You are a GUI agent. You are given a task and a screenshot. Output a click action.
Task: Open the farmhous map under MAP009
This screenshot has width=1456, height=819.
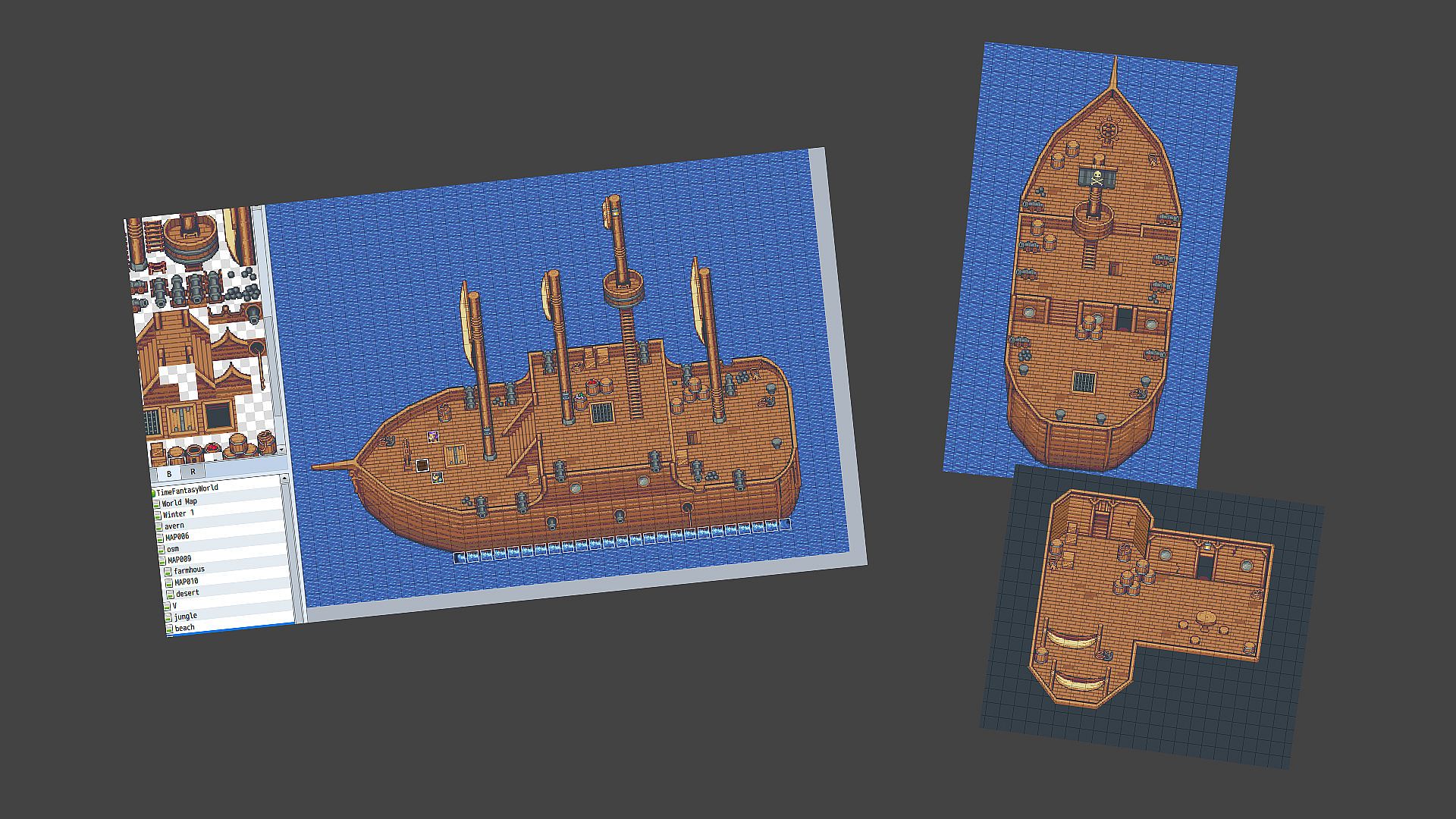[x=190, y=570]
